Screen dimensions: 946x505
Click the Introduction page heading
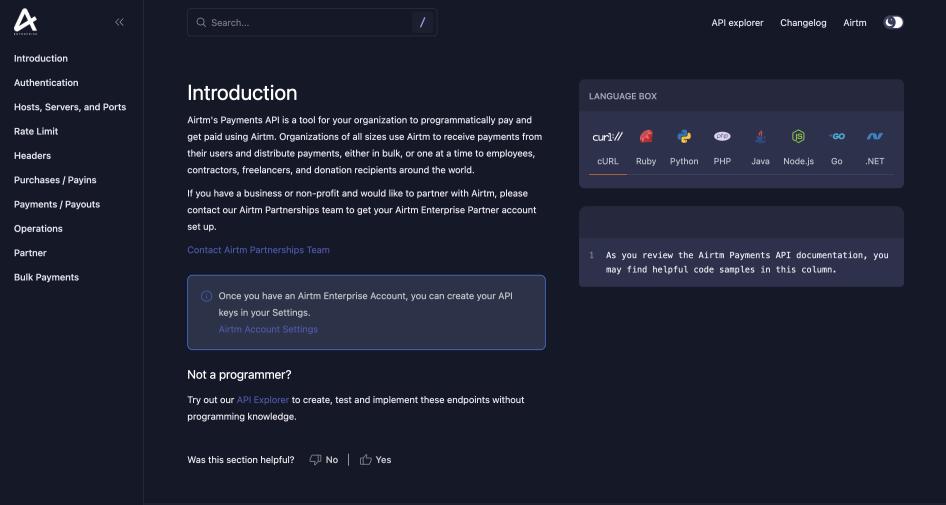click(242, 93)
